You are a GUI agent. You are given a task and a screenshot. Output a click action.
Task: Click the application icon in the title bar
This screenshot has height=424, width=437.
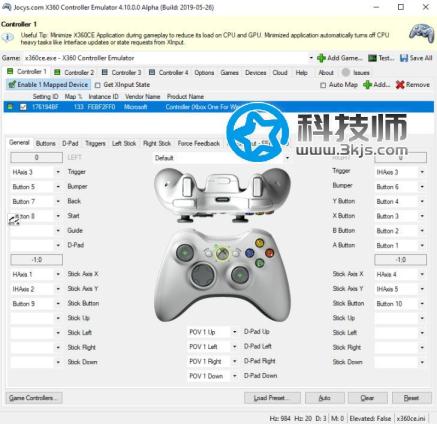6,7
